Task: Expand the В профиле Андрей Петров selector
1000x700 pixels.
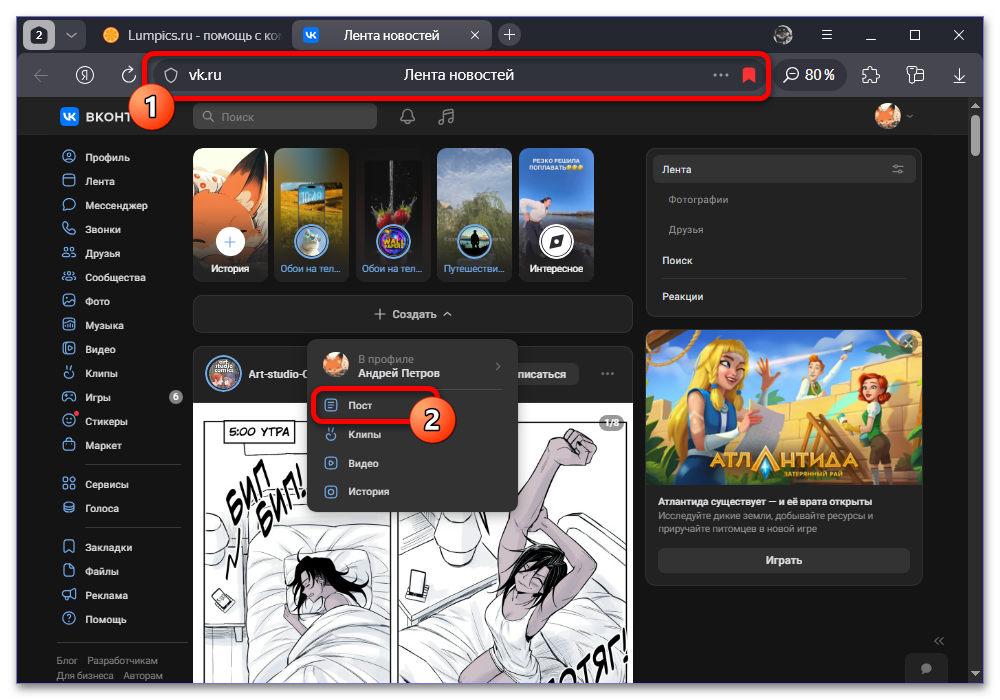Action: (x=413, y=366)
